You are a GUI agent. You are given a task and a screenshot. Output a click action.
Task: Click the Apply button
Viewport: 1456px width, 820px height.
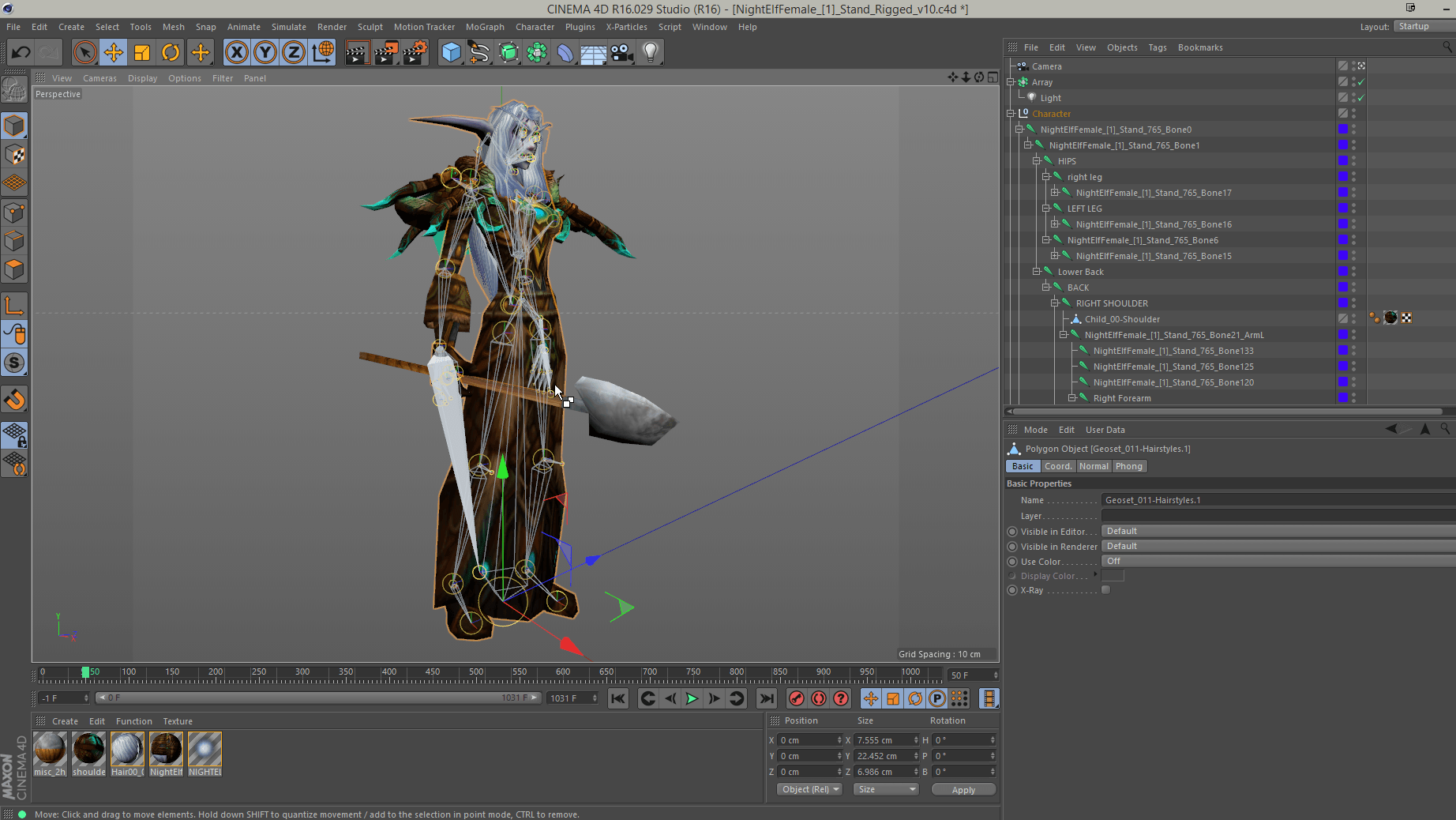click(x=963, y=790)
